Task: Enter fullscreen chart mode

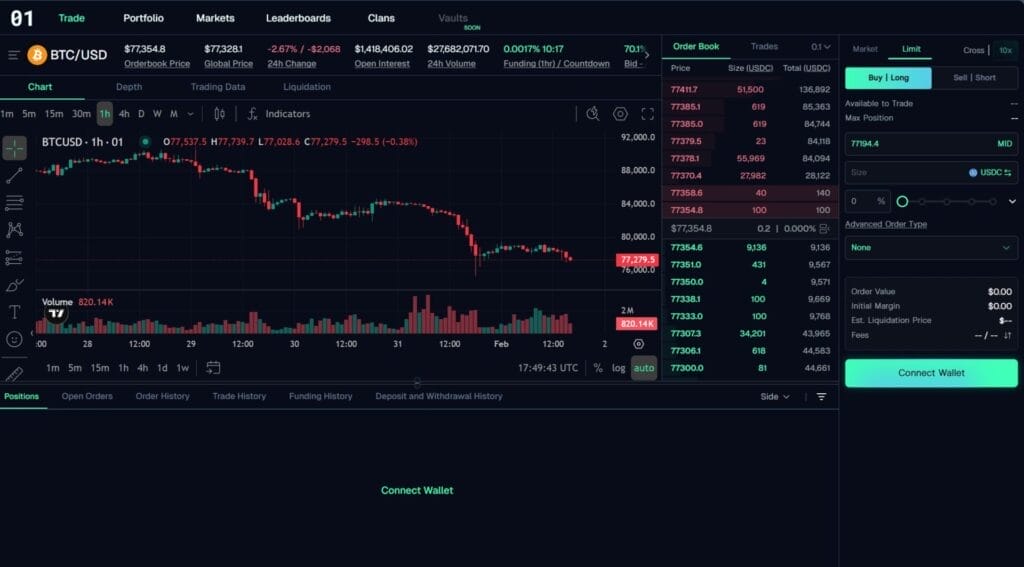Action: (x=647, y=114)
